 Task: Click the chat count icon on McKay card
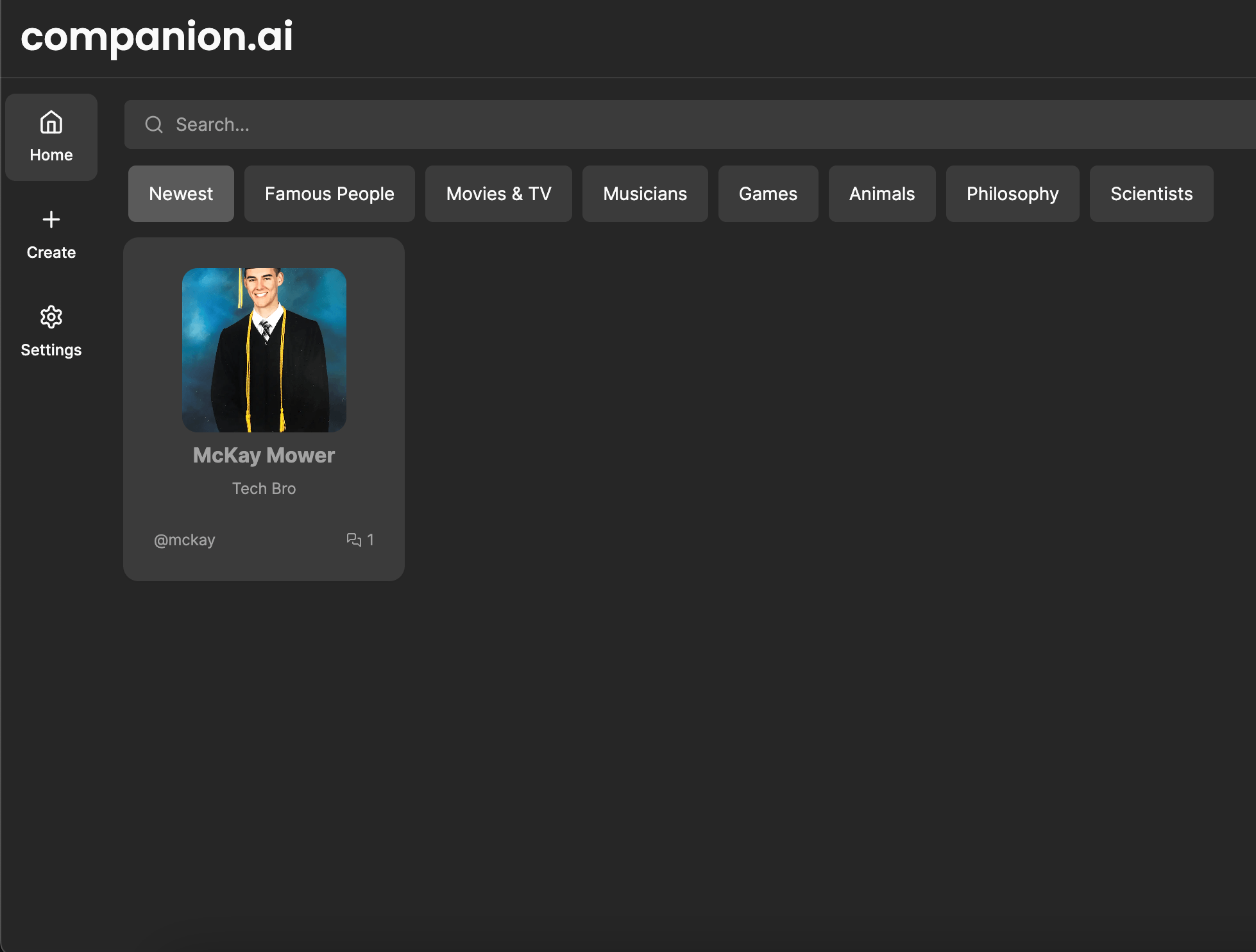point(353,540)
